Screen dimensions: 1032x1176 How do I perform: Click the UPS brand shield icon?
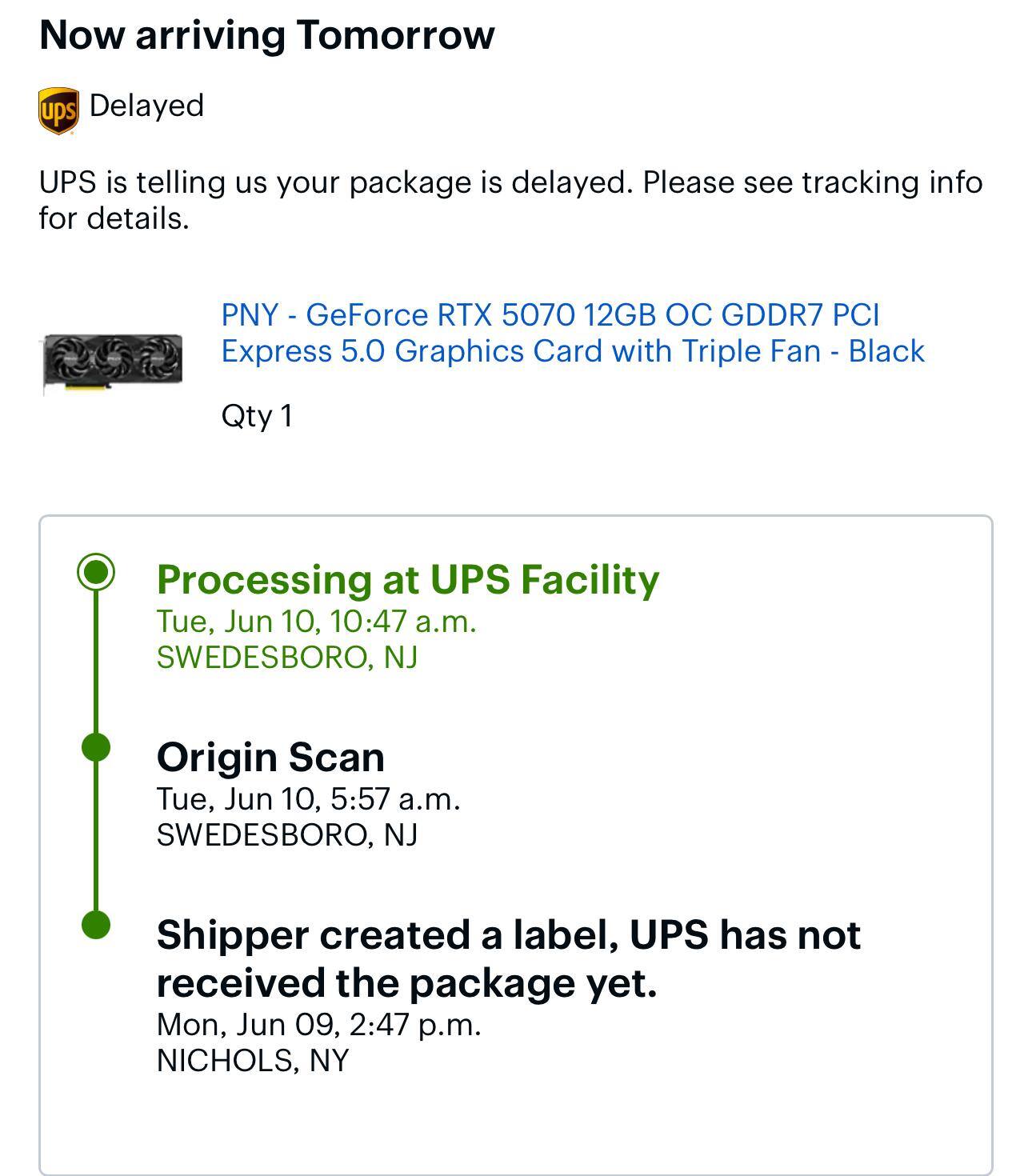tap(57, 105)
